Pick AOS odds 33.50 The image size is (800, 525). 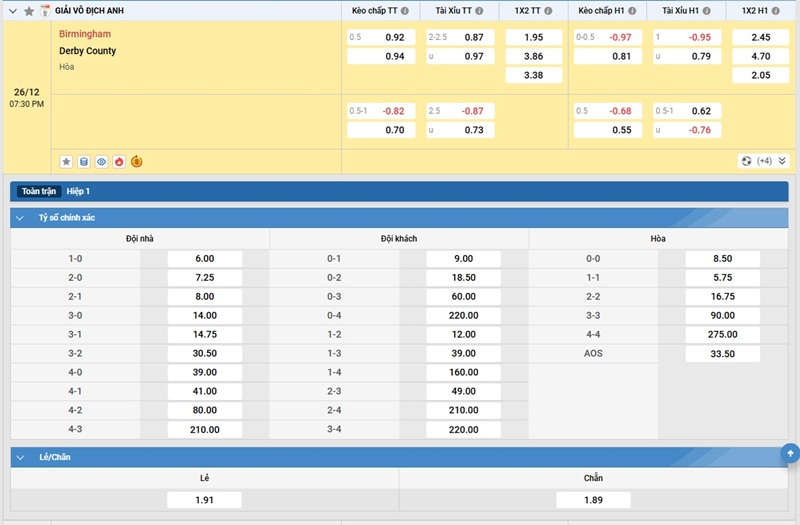pos(722,354)
